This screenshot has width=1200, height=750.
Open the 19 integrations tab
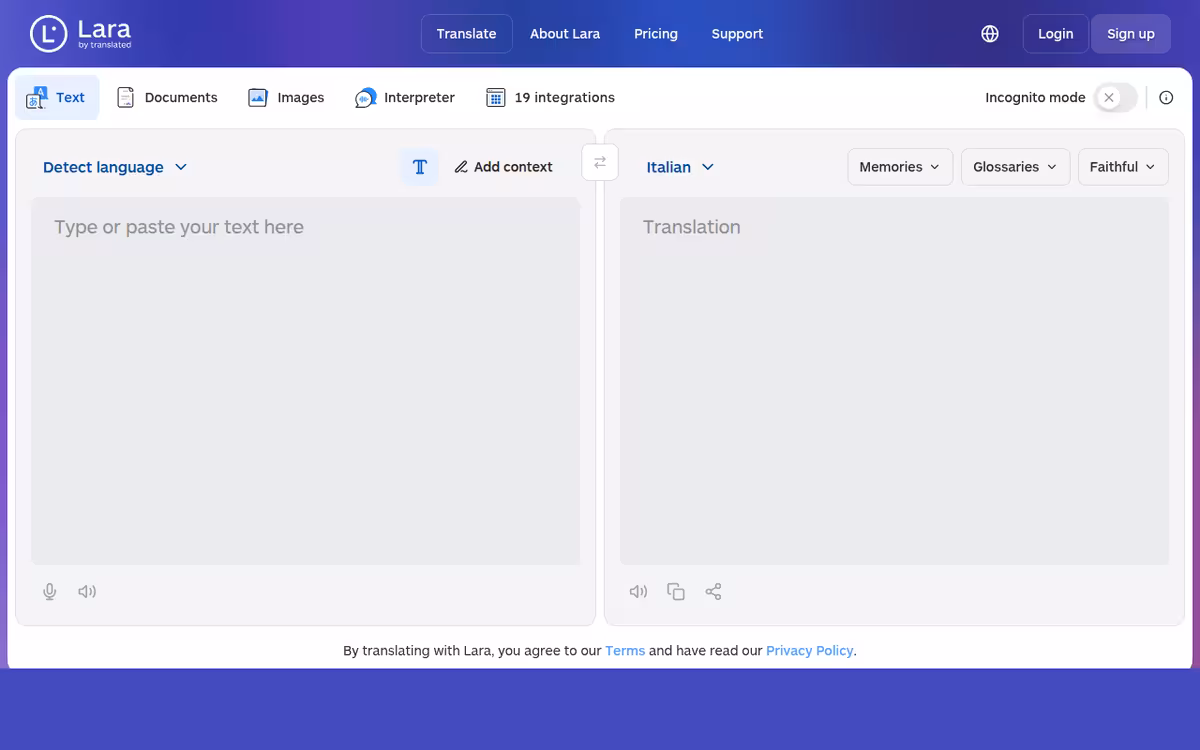pyautogui.click(x=550, y=98)
